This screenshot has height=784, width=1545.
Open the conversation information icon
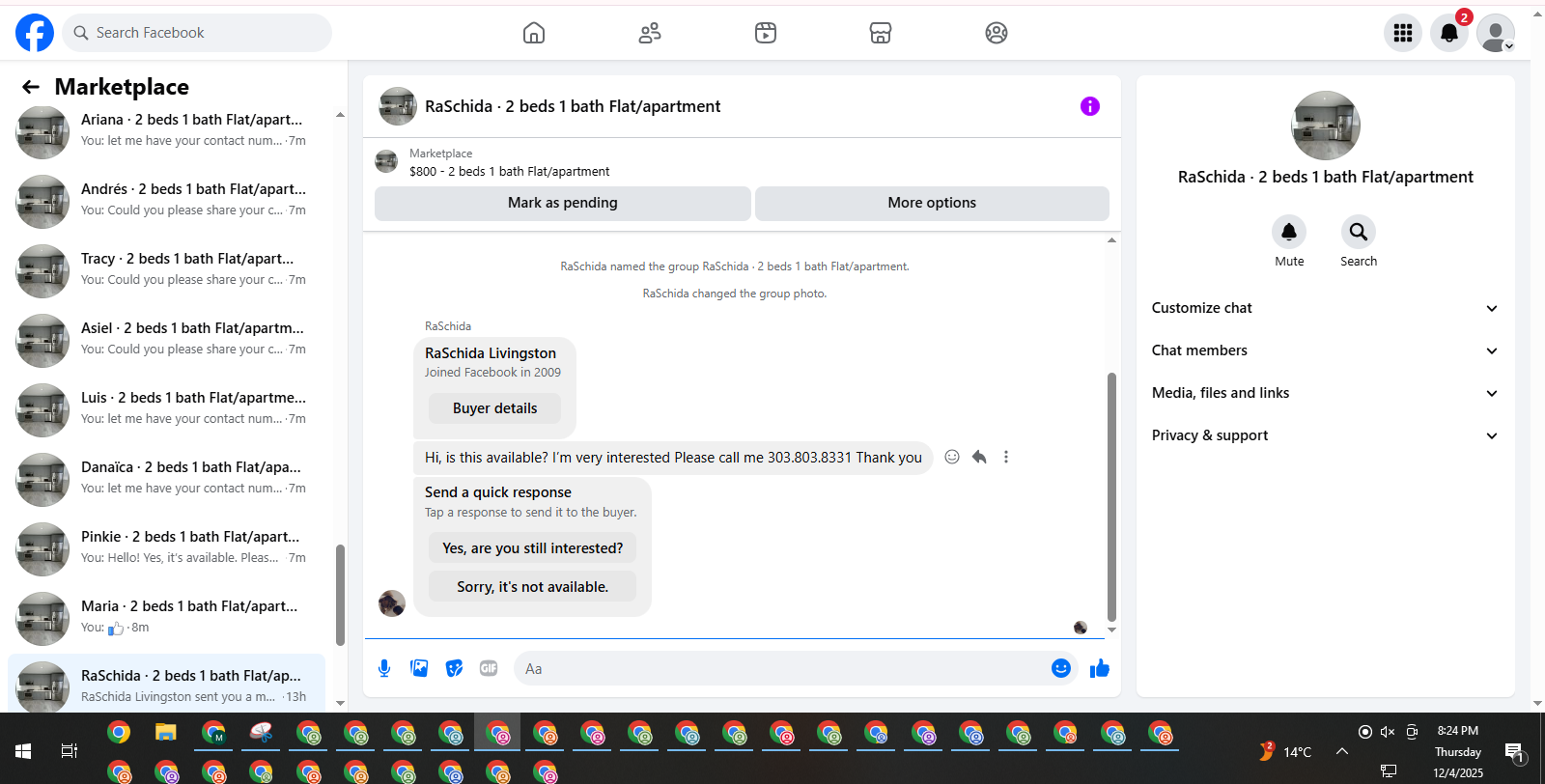point(1090,106)
